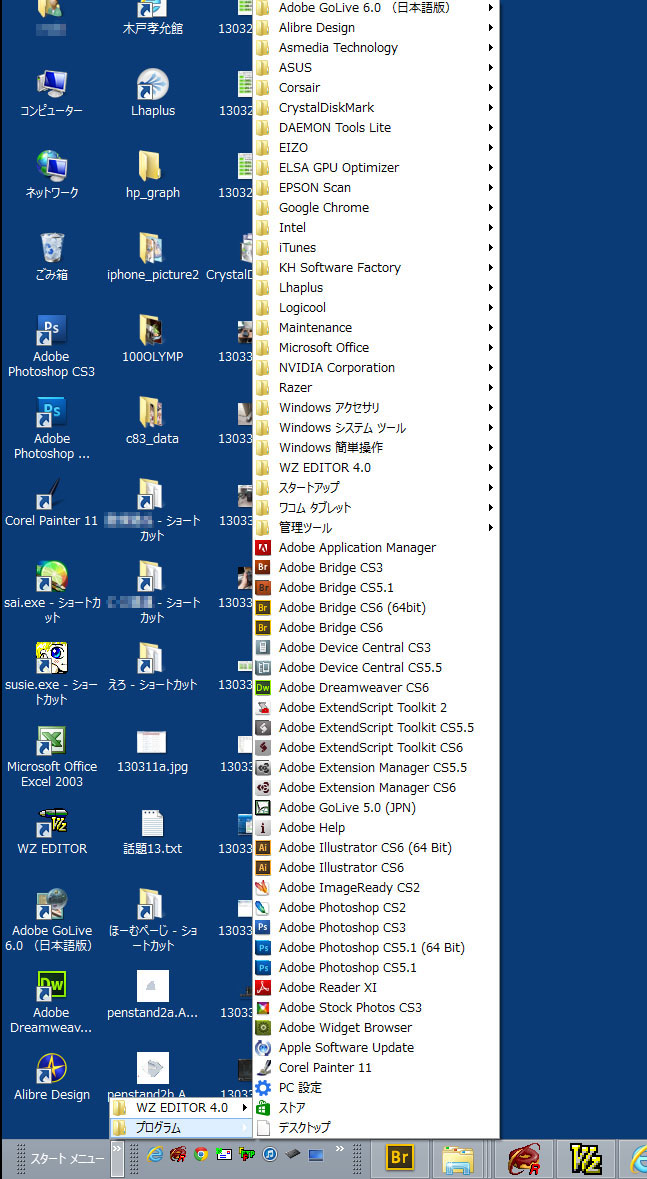Open Adobe Reader XI

click(376, 987)
